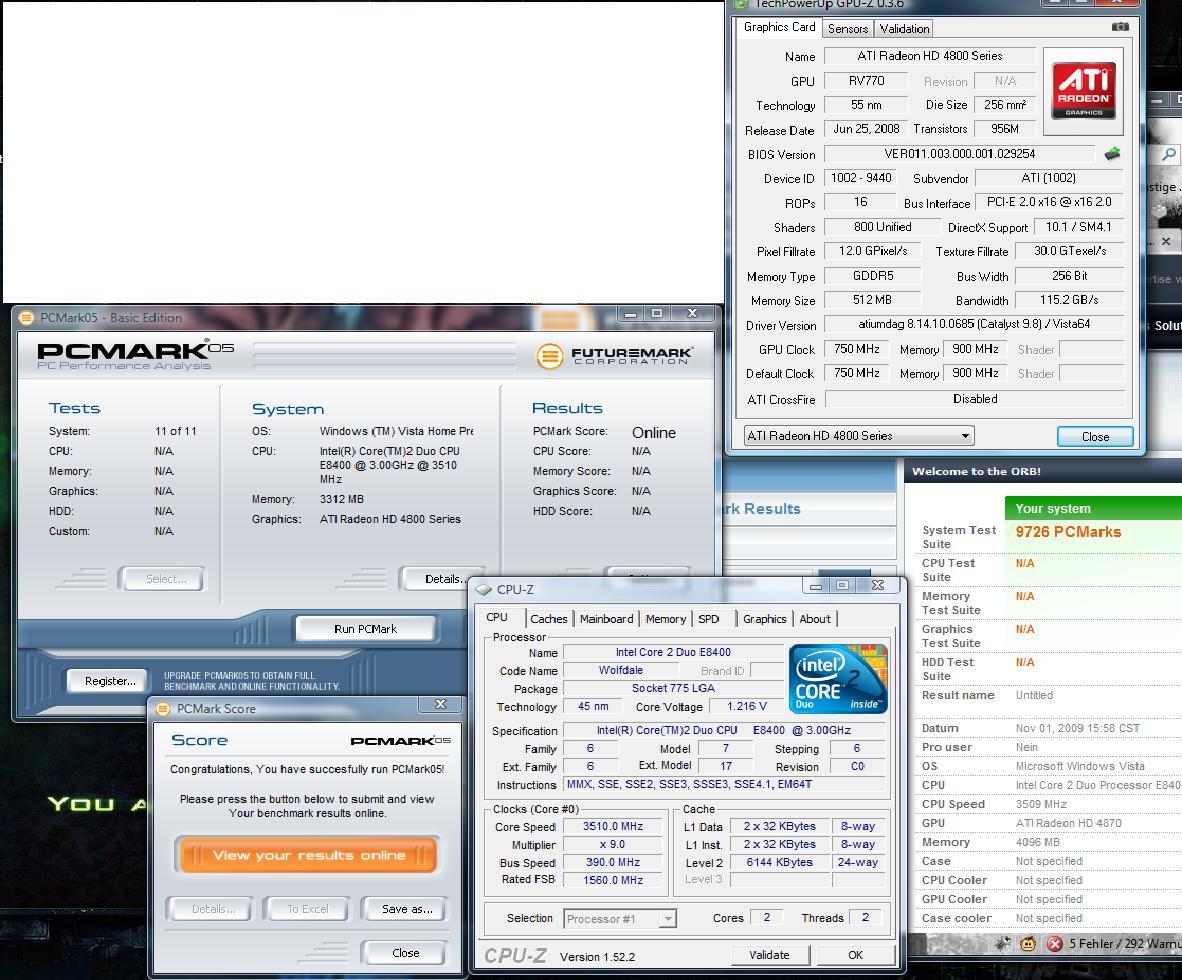The height and width of the screenshot is (980, 1182).
Task: Click the PCMark Score dialog title icon
Action: (x=162, y=709)
